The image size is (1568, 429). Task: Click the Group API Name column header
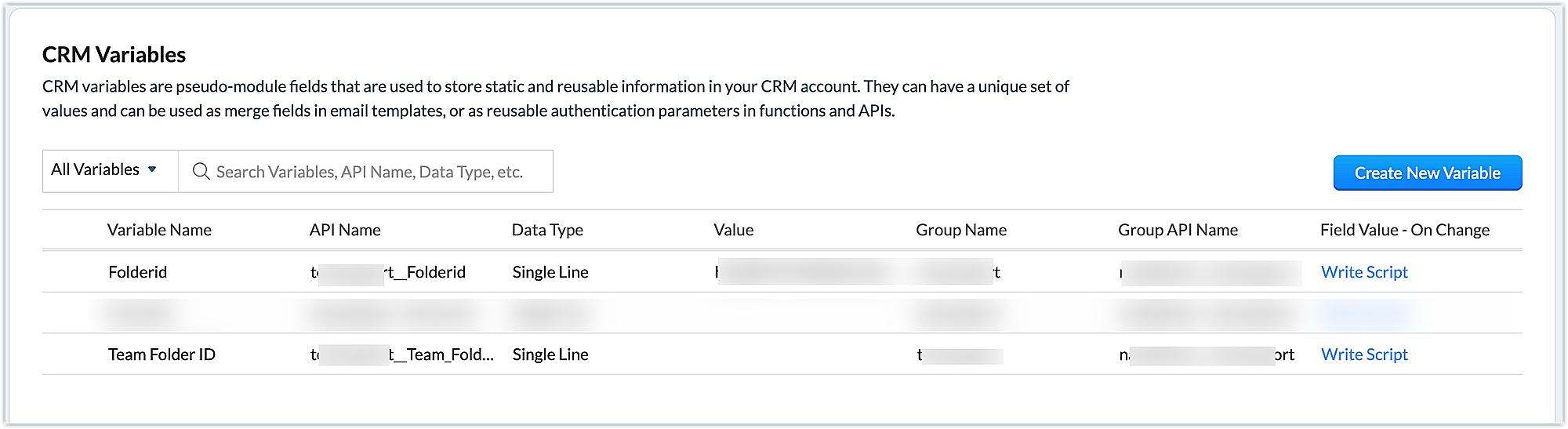1178,230
